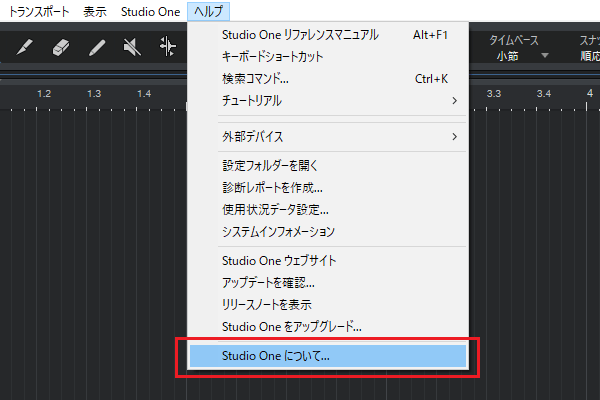Select 検索コマンド... entry

(328, 79)
